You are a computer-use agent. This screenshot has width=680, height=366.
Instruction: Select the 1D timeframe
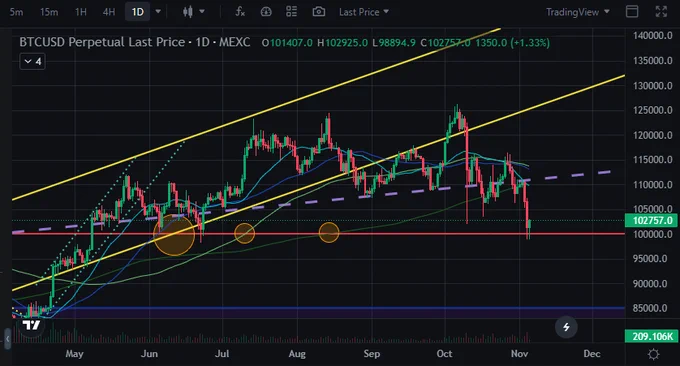[137, 12]
